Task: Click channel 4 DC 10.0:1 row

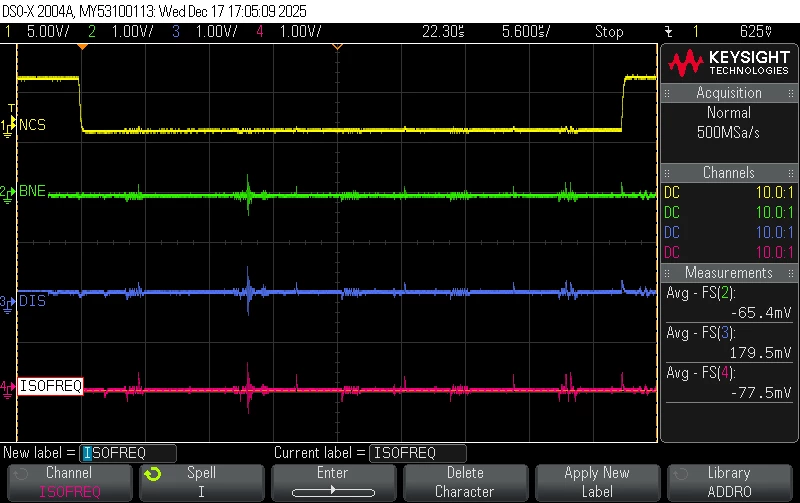Action: coord(729,252)
